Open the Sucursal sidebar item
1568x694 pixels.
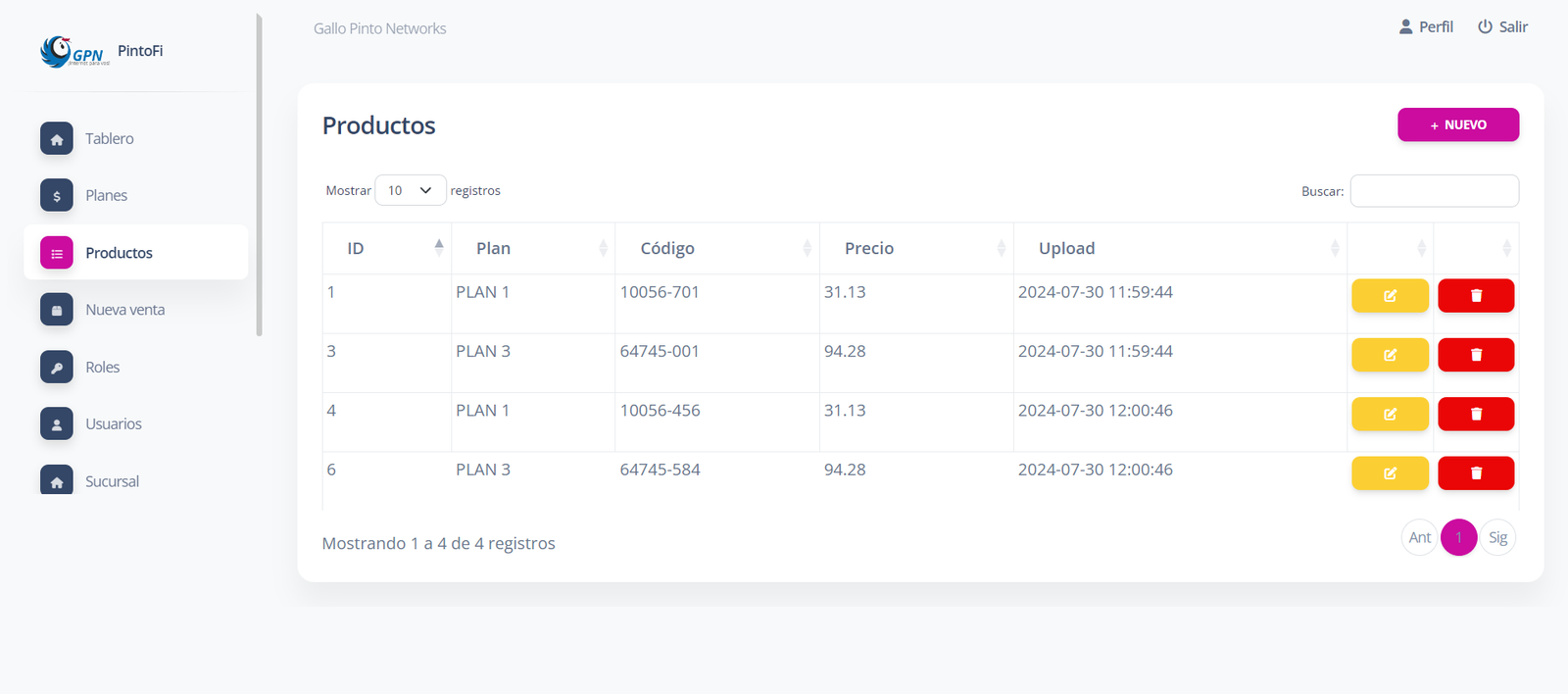112,481
